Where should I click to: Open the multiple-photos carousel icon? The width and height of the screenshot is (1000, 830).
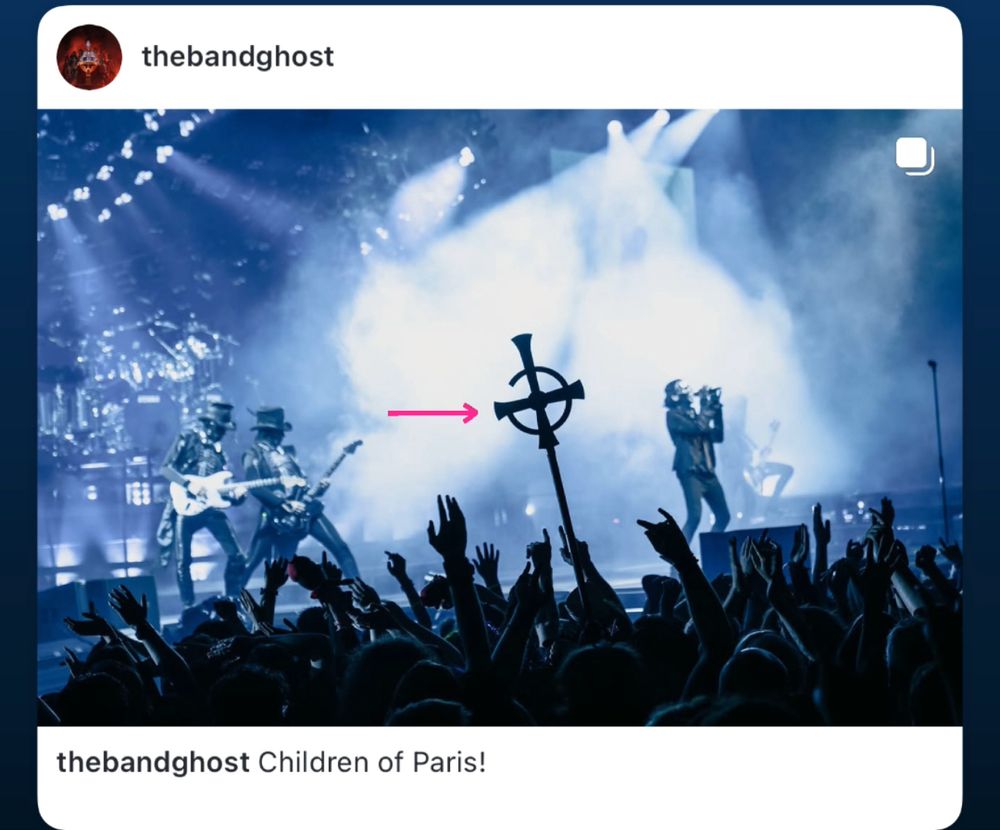(x=915, y=156)
